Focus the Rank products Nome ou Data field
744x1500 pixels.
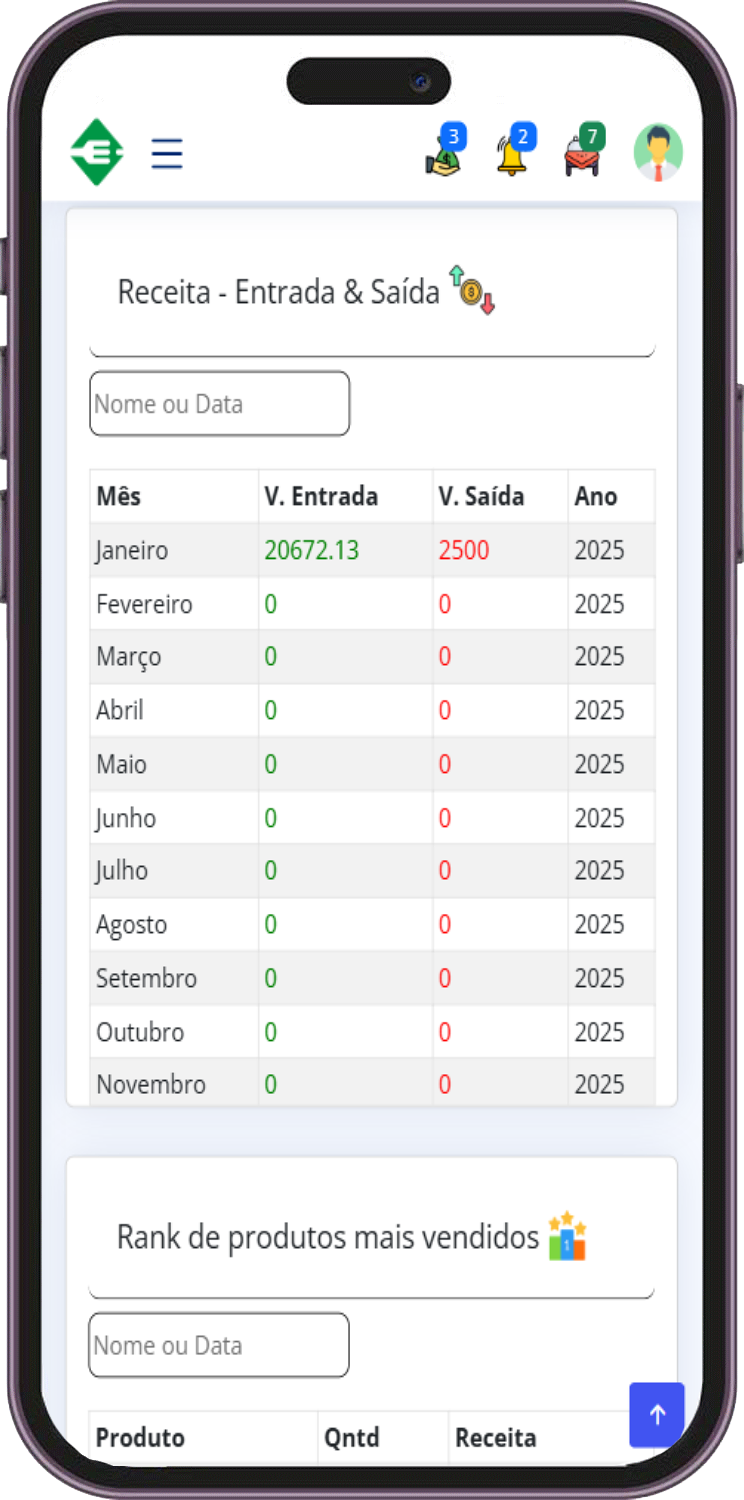click(x=219, y=1345)
